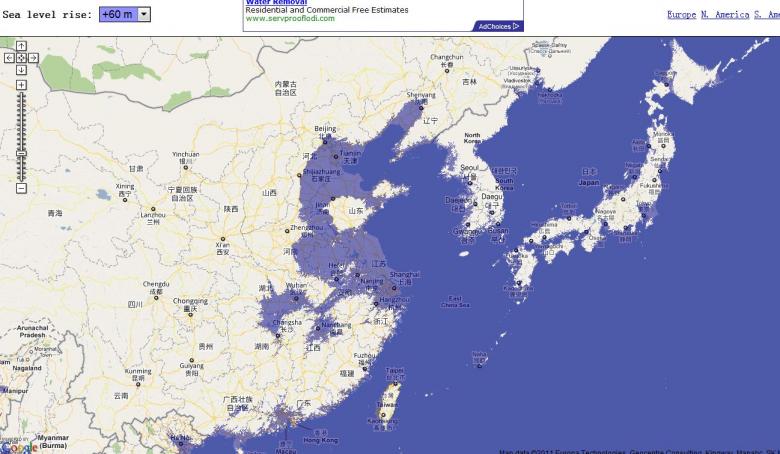Click the Taipei city label
Viewport: 780px width, 454px height.
point(394,370)
